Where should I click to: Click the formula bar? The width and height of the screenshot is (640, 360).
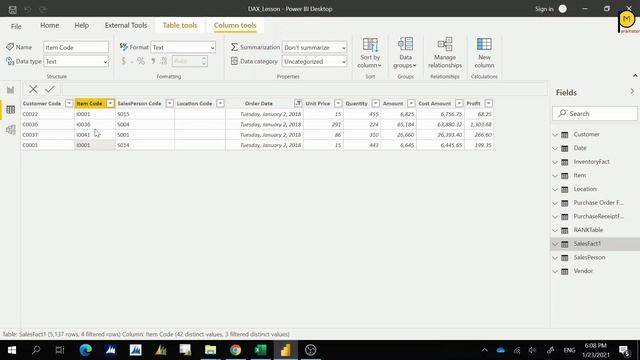[x=304, y=89]
